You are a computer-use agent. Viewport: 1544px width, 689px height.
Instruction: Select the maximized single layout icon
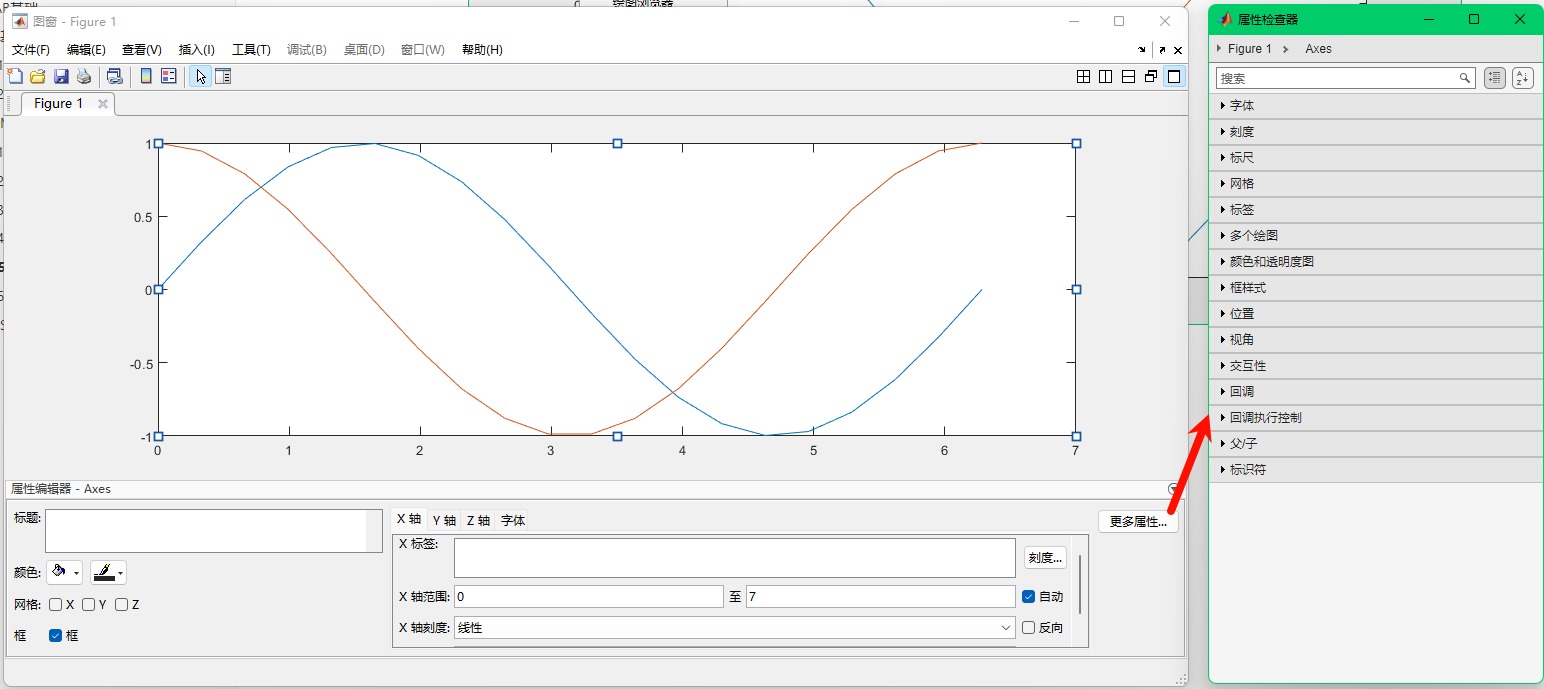click(1174, 76)
